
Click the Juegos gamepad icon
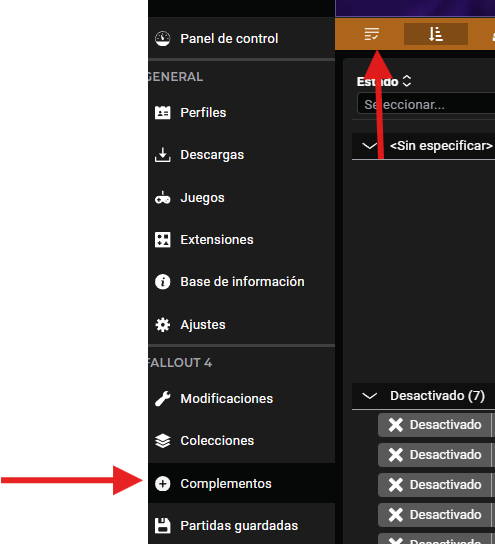[162, 198]
